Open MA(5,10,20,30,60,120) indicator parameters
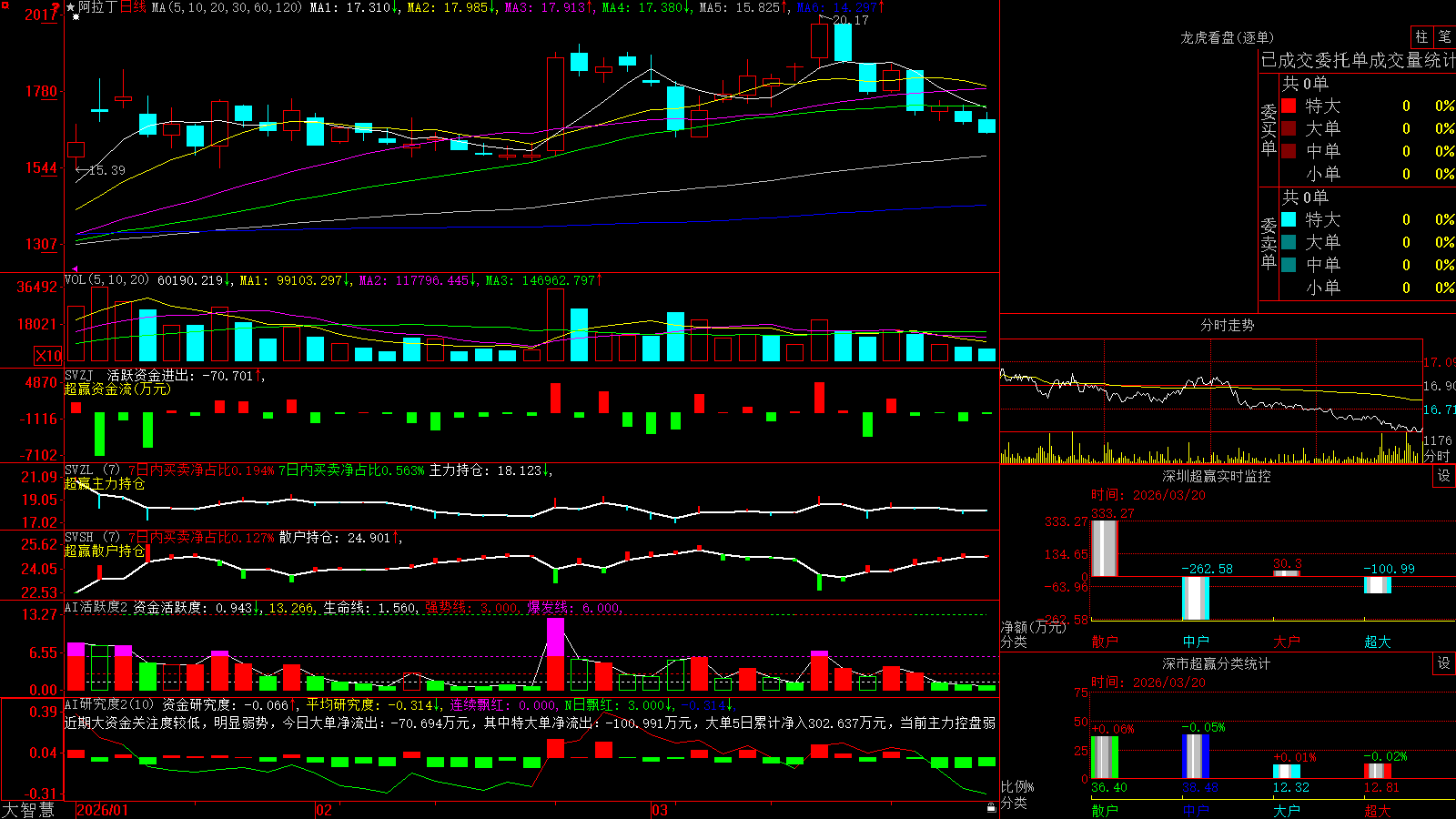This screenshot has width=1456, height=819. pyautogui.click(x=227, y=7)
